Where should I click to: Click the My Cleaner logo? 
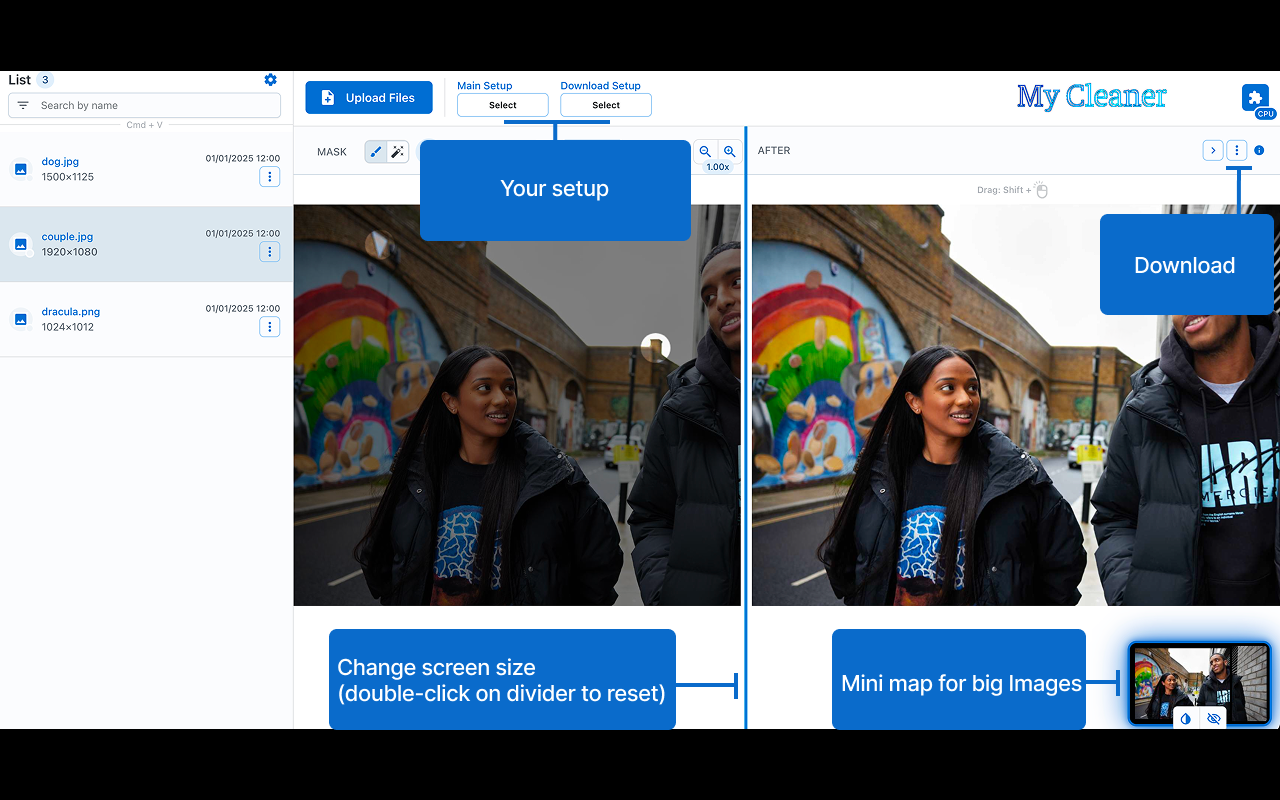(x=1091, y=97)
